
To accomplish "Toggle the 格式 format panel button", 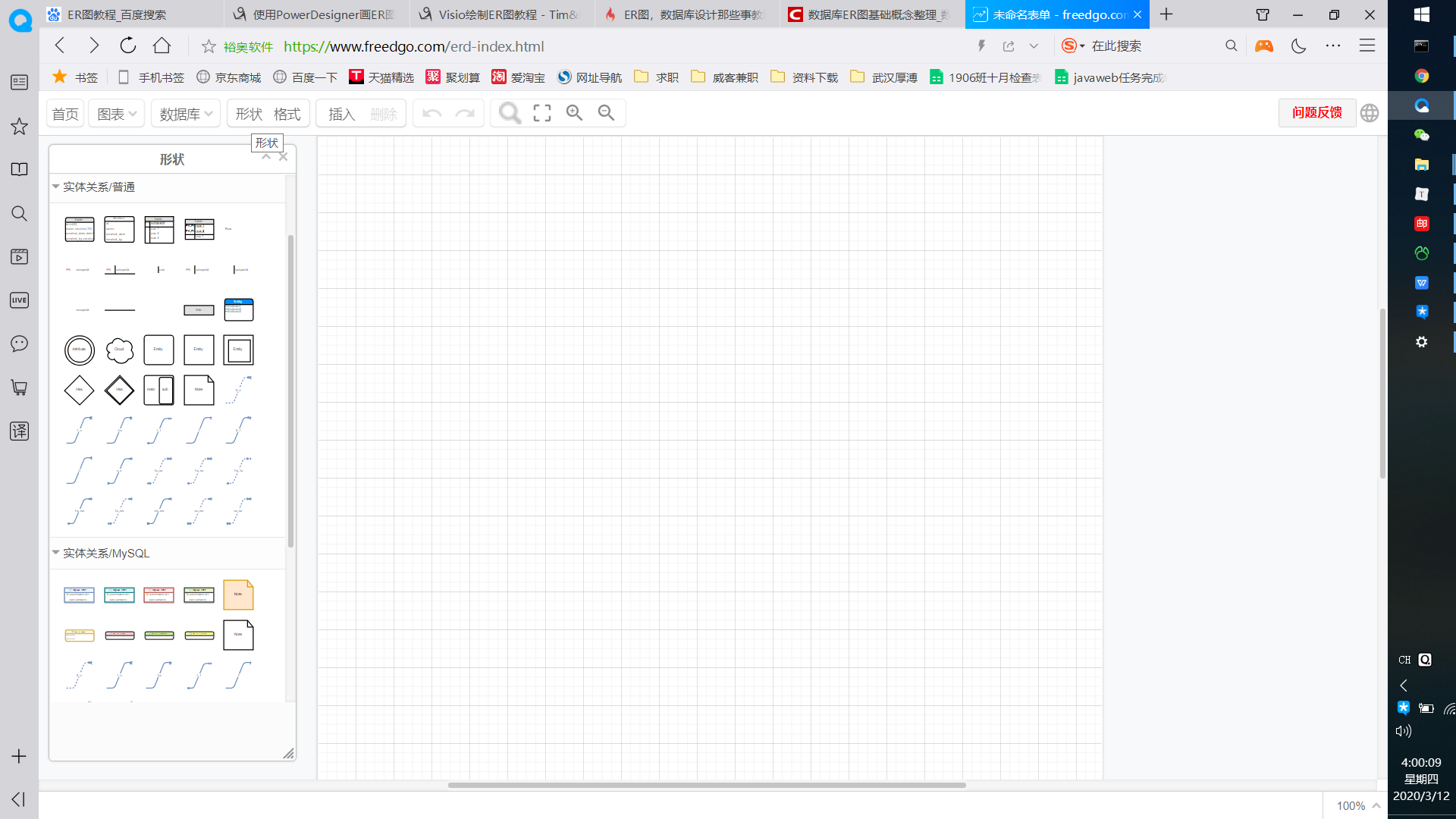I will [287, 114].
